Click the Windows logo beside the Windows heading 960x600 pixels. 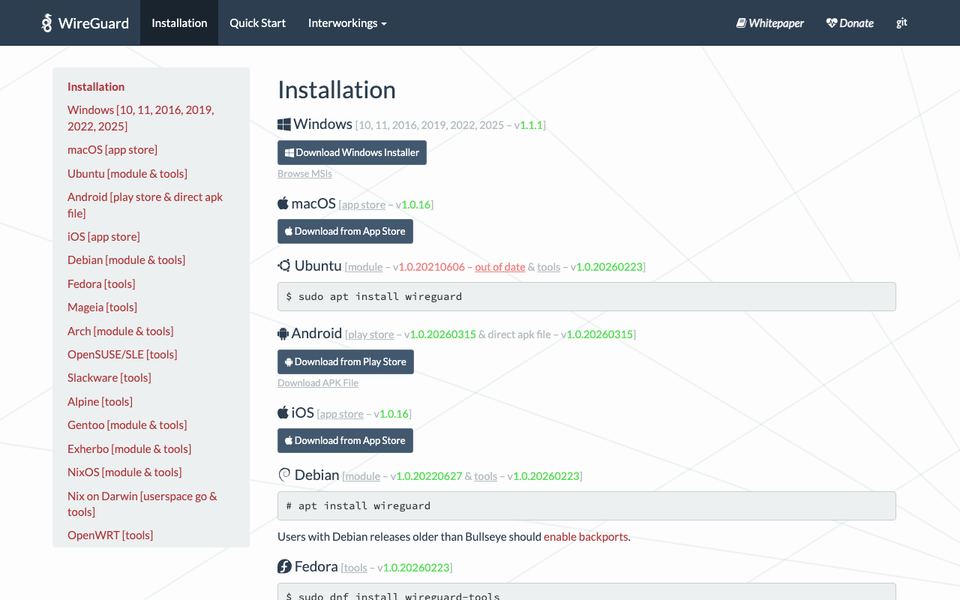point(283,124)
